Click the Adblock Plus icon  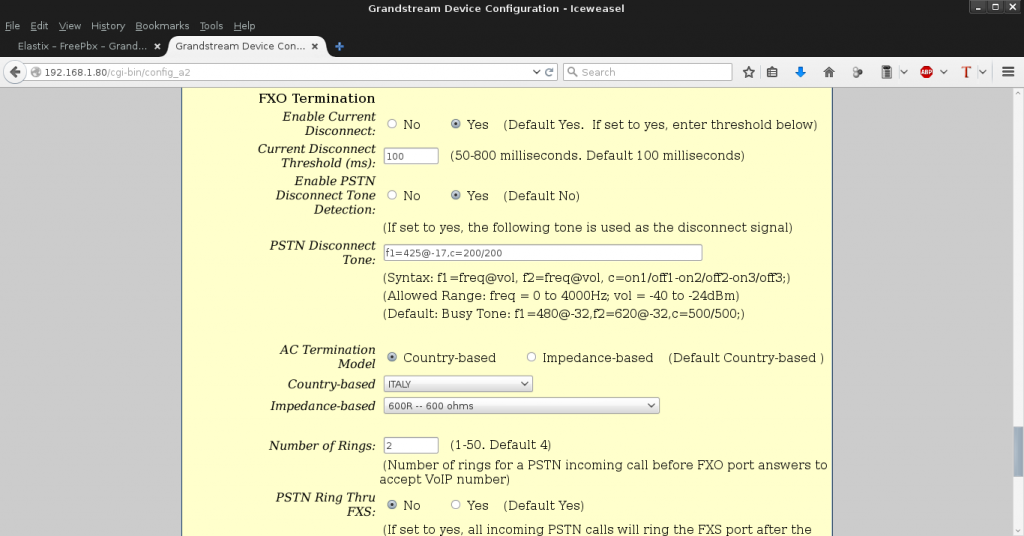coord(926,72)
